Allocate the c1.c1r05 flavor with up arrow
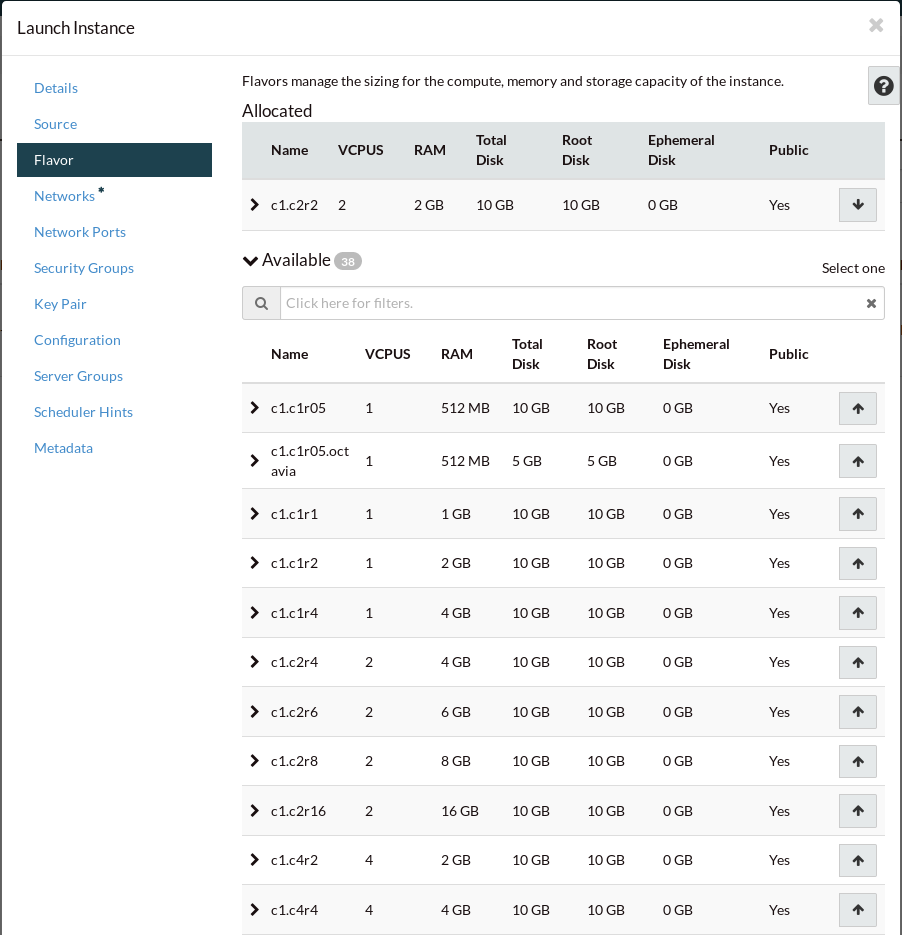This screenshot has height=935, width=902. click(857, 408)
